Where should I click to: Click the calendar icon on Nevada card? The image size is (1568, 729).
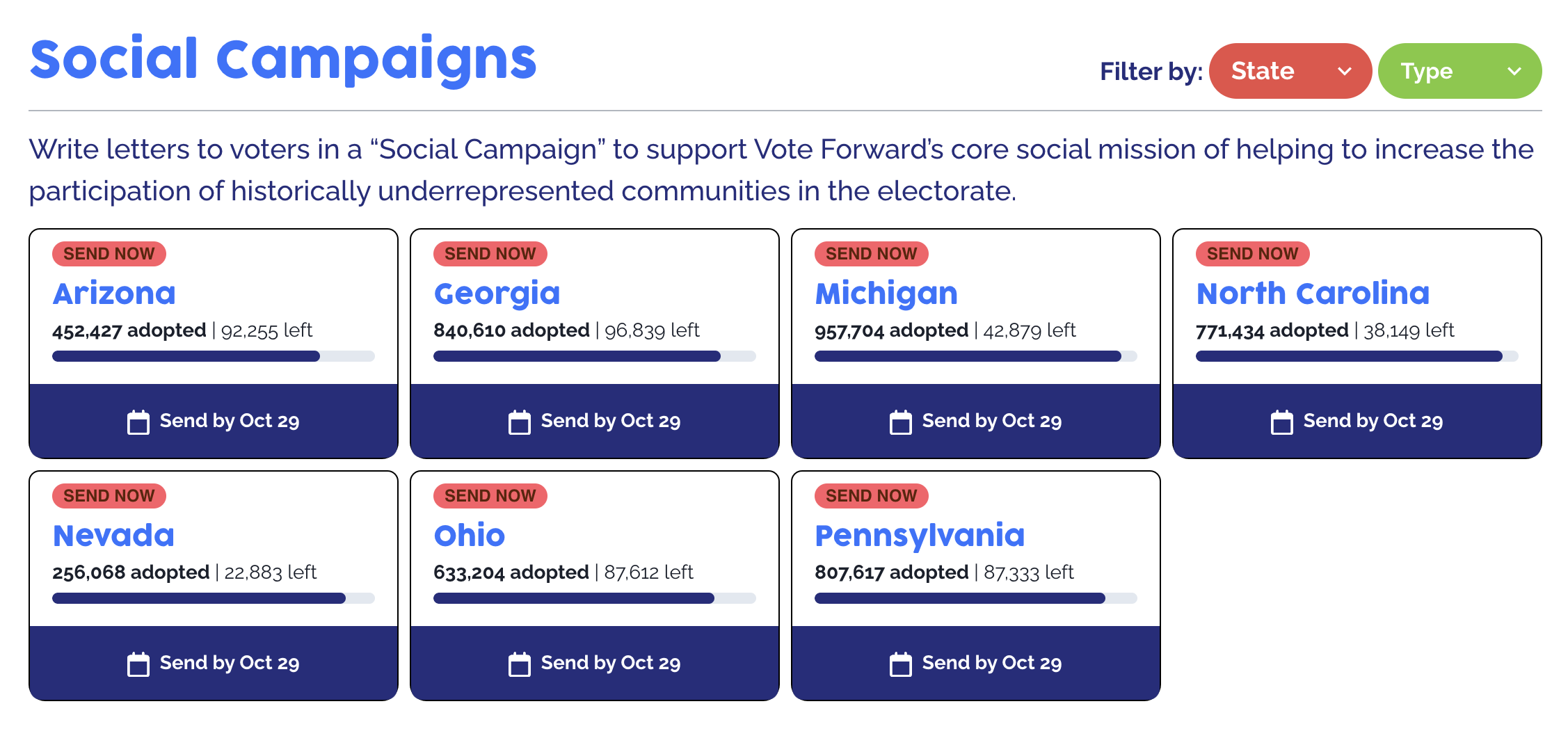tap(138, 664)
